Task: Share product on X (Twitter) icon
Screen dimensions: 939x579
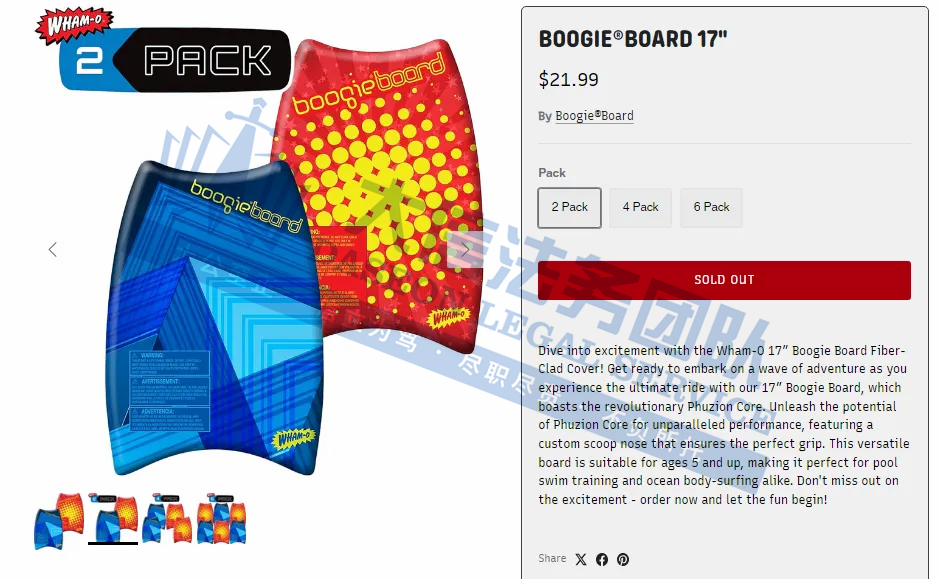Action: (581, 559)
